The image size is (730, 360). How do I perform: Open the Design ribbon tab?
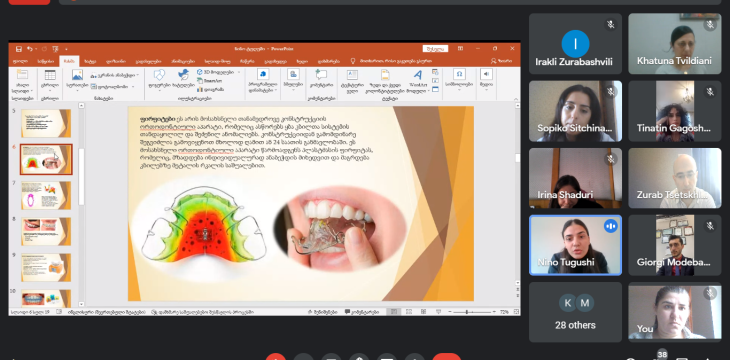click(115, 61)
